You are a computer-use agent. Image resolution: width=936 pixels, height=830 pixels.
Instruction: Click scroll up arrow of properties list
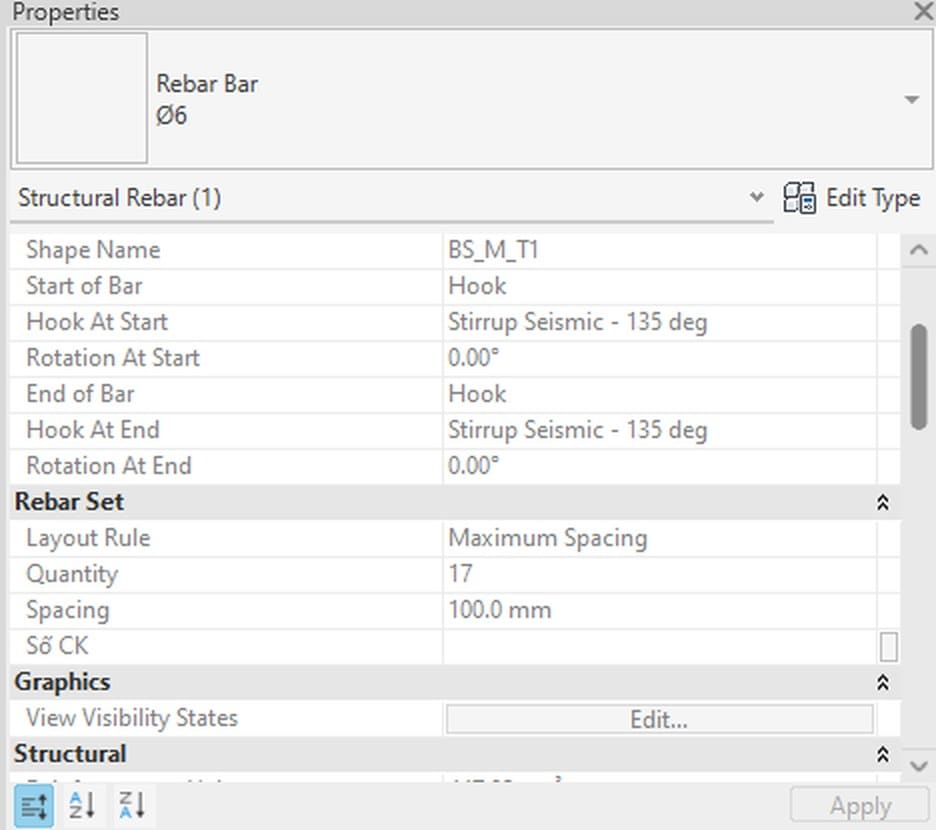tap(918, 250)
